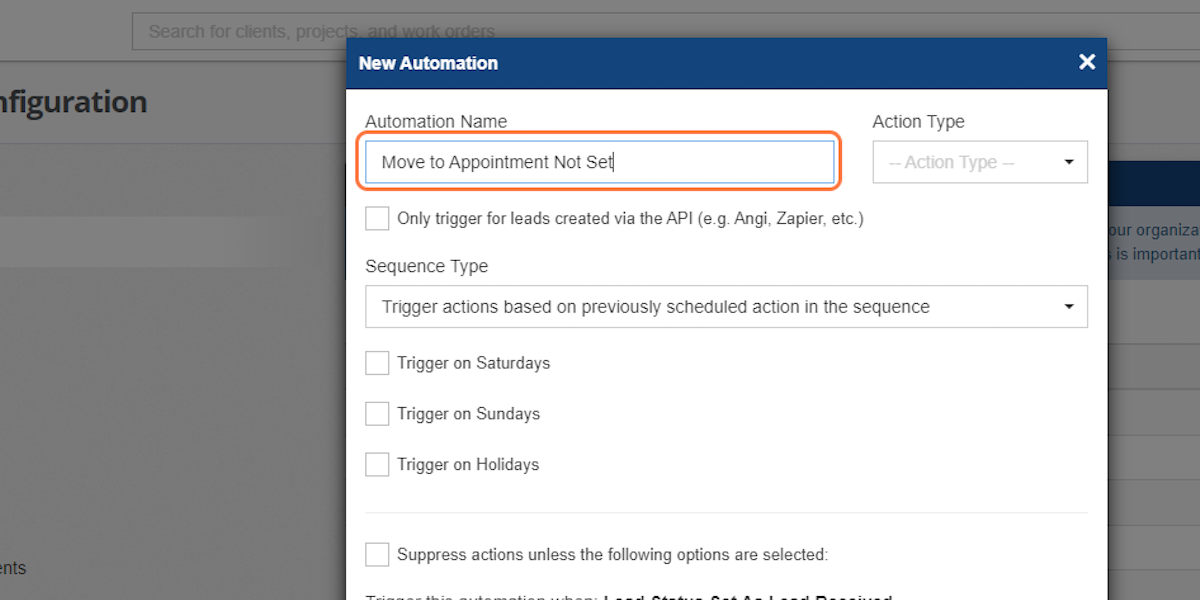The height and width of the screenshot is (601, 1200).
Task: Click the Automation Name label
Action: point(436,121)
